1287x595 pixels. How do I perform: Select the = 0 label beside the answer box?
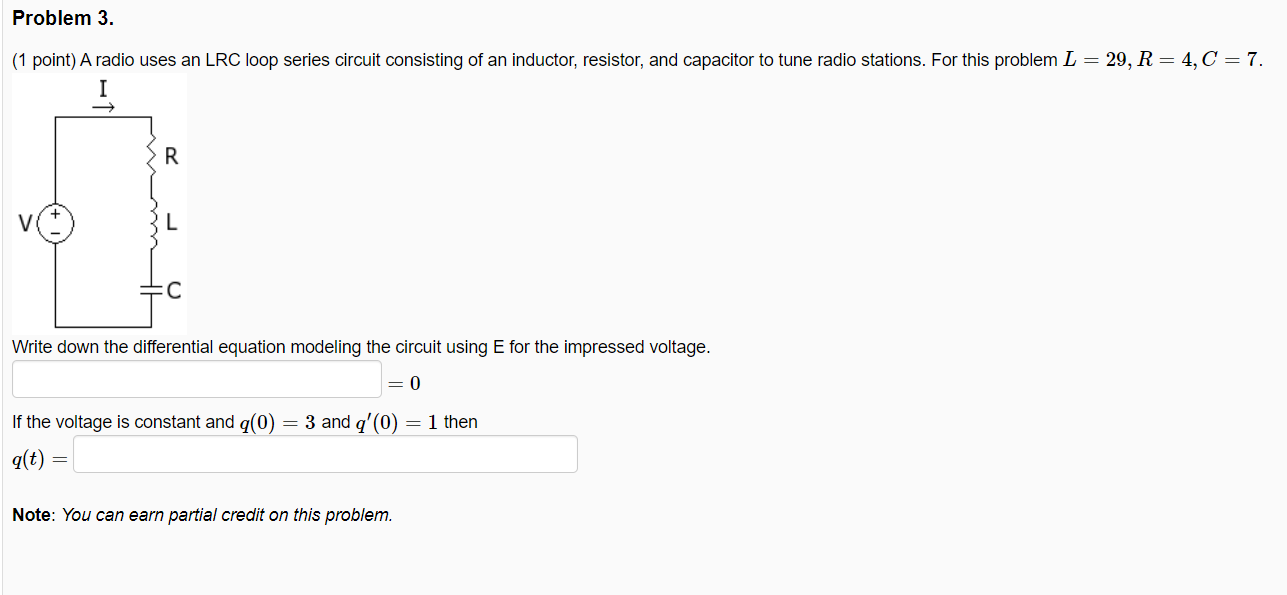tap(404, 382)
